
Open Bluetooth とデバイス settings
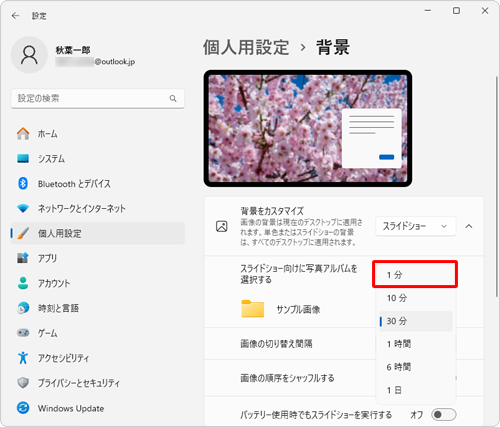point(97,184)
